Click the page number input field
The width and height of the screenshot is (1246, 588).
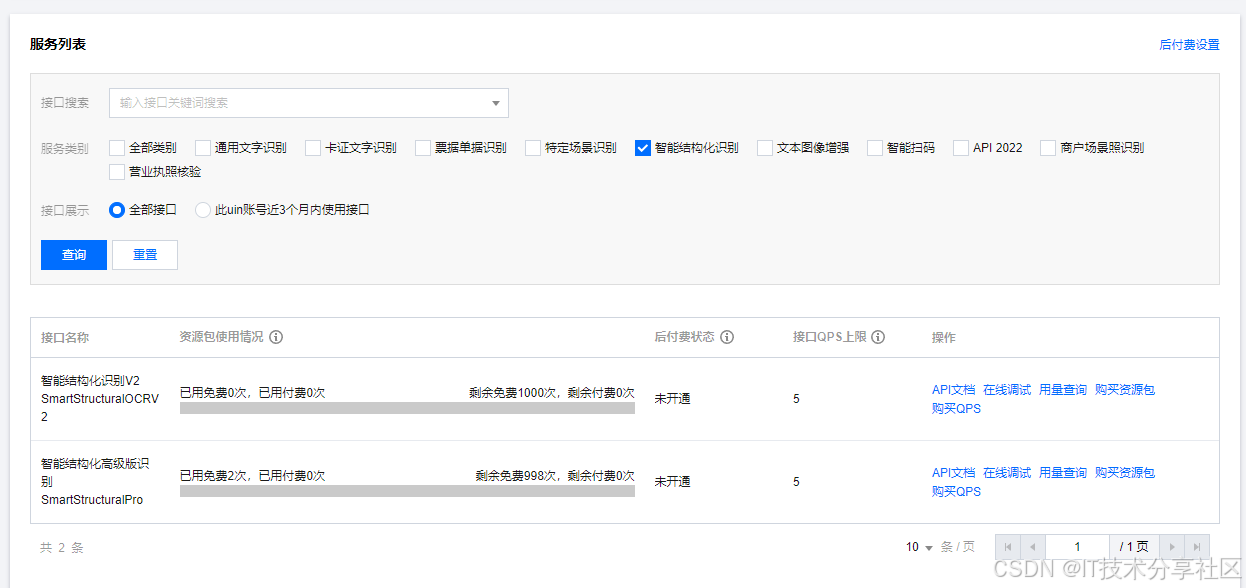pyautogui.click(x=1077, y=547)
